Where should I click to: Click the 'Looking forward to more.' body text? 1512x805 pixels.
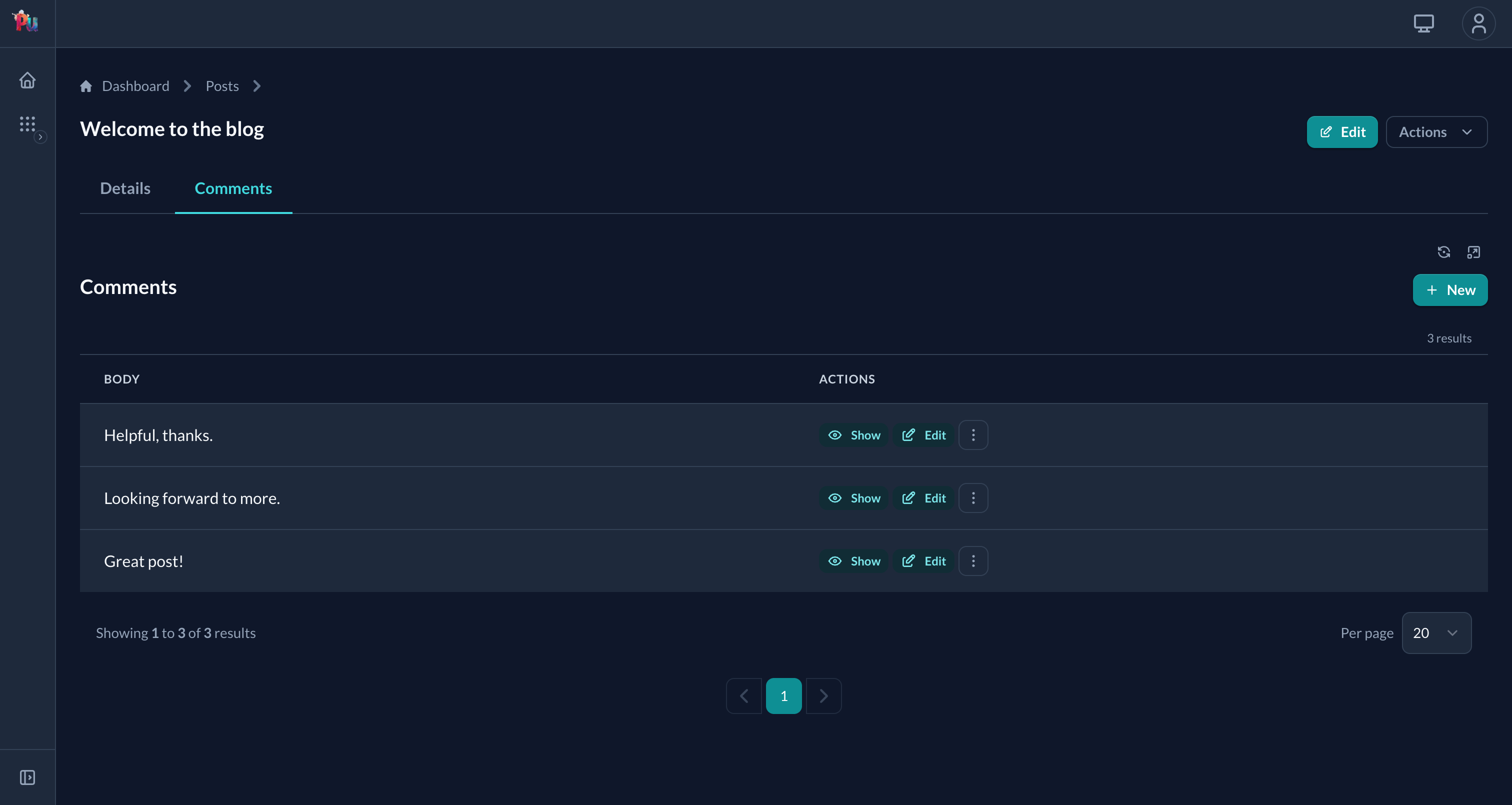(192, 498)
